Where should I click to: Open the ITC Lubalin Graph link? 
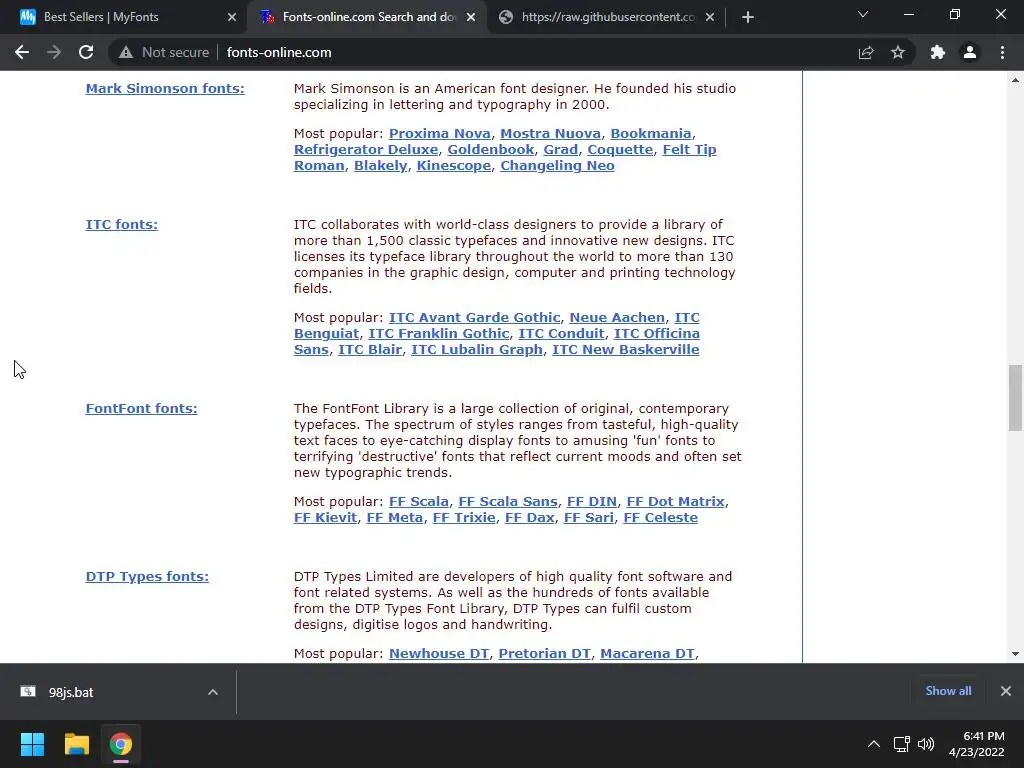[x=477, y=349]
